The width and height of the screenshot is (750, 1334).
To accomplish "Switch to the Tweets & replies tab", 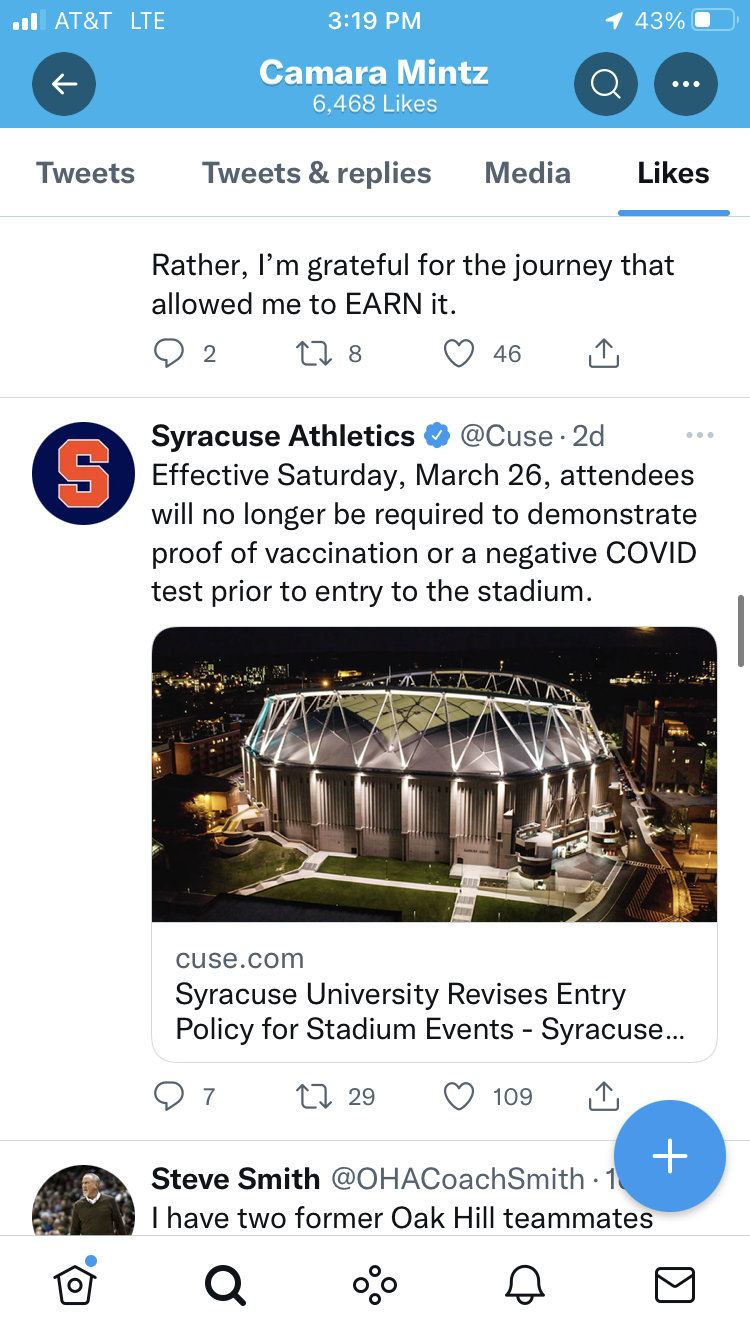I will [x=317, y=173].
